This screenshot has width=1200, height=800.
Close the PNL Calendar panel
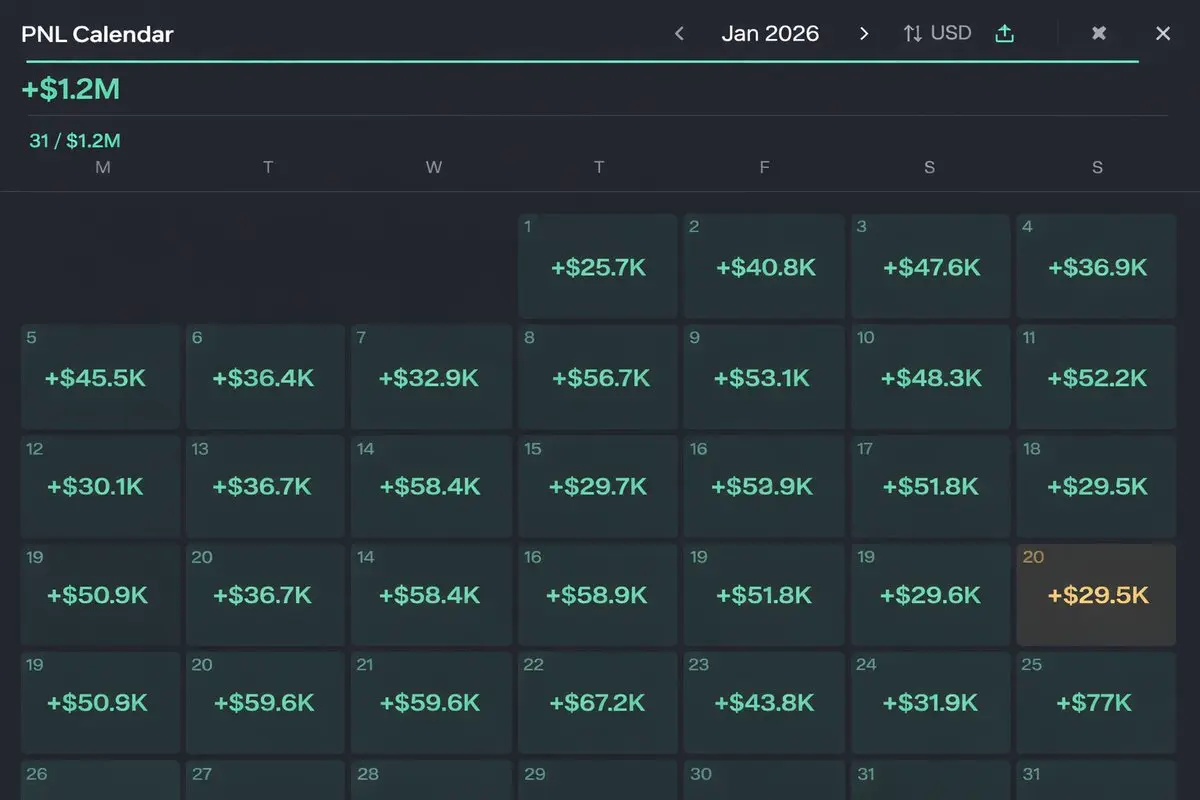pos(1163,34)
